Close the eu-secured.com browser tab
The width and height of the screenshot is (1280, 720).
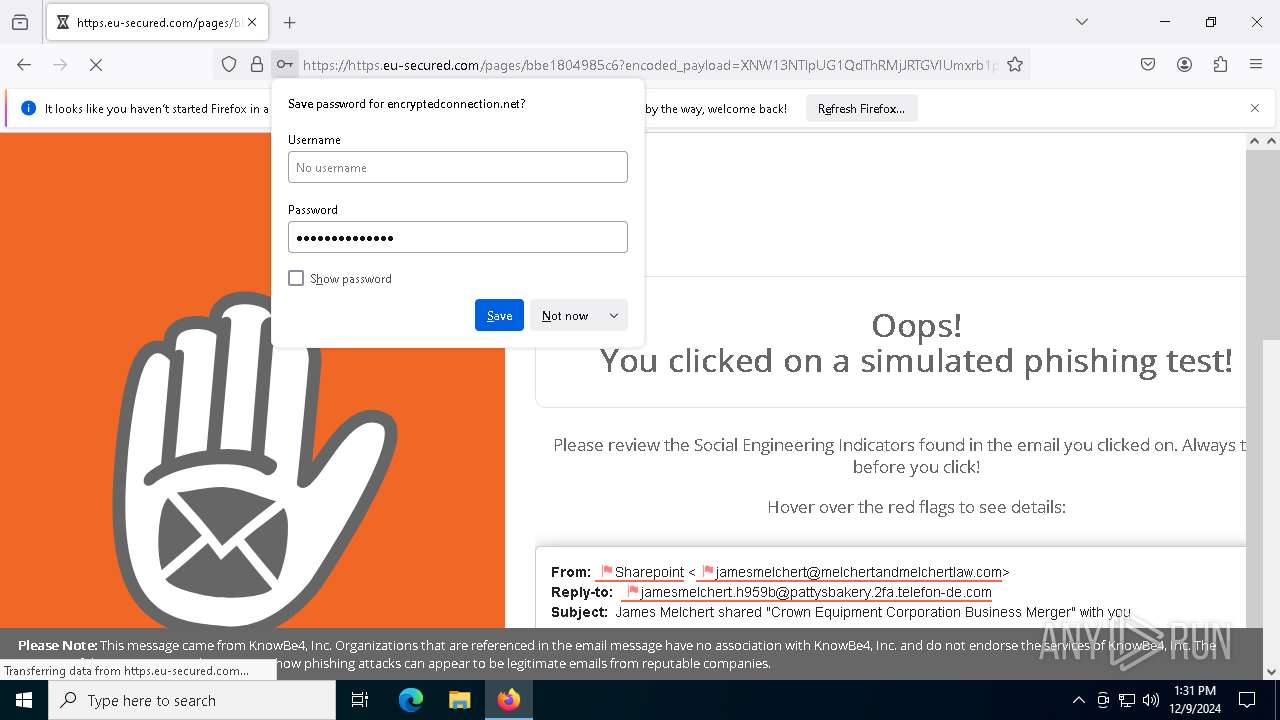252,22
